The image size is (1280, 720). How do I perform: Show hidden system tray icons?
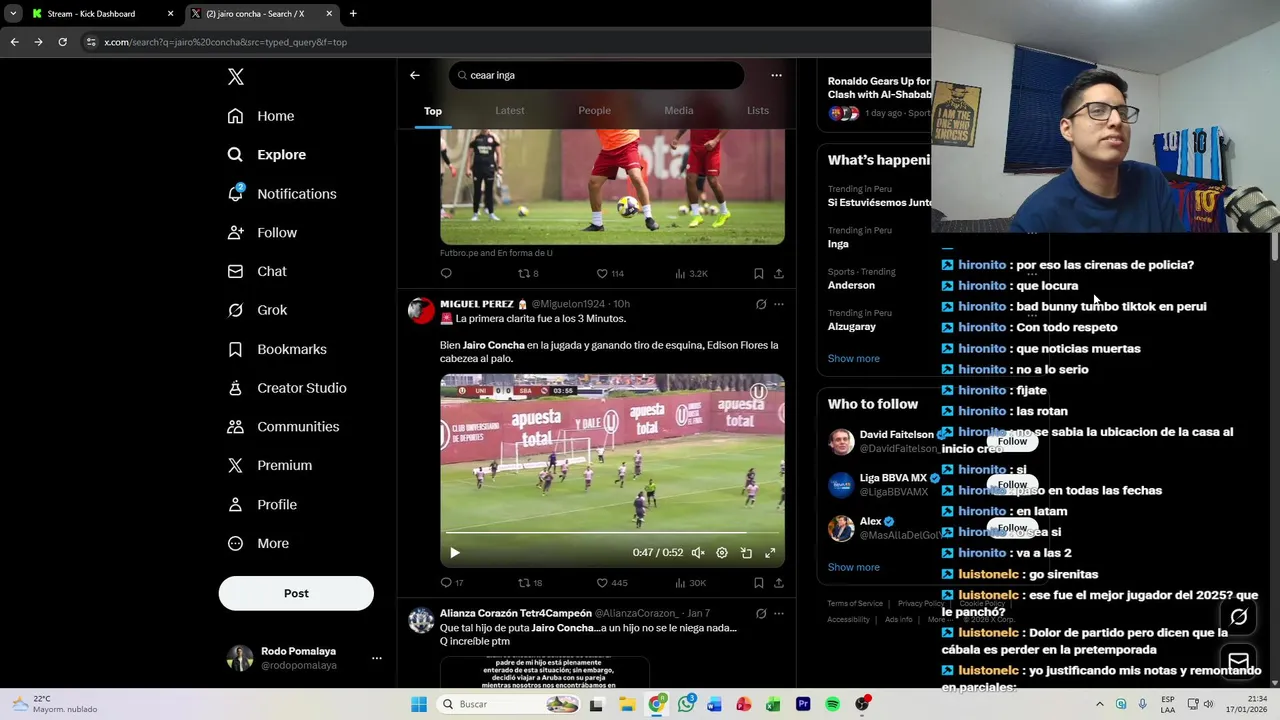(x=1100, y=704)
